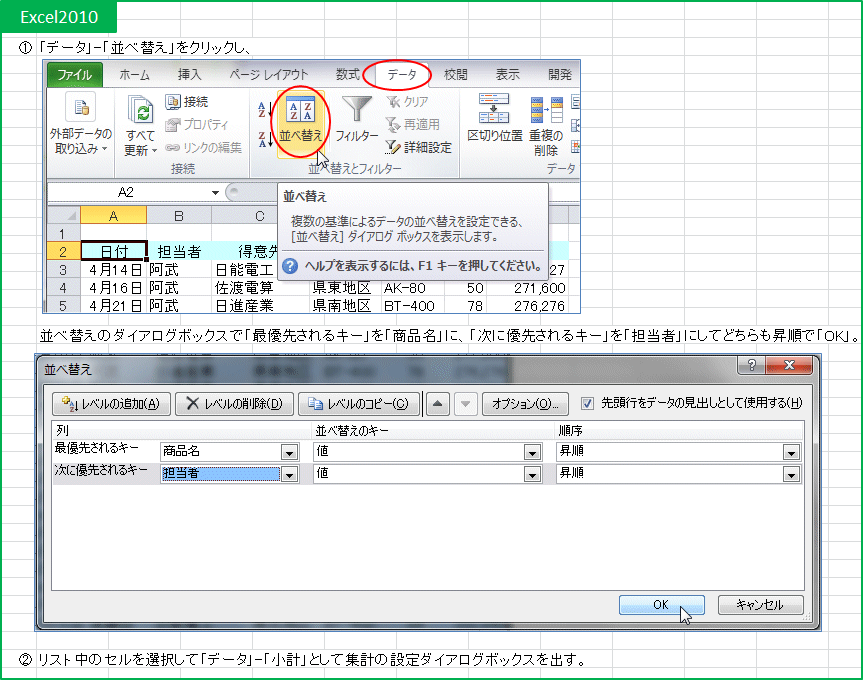The image size is (863, 680).
Task: Switch to the 表示 tab
Action: tap(507, 75)
